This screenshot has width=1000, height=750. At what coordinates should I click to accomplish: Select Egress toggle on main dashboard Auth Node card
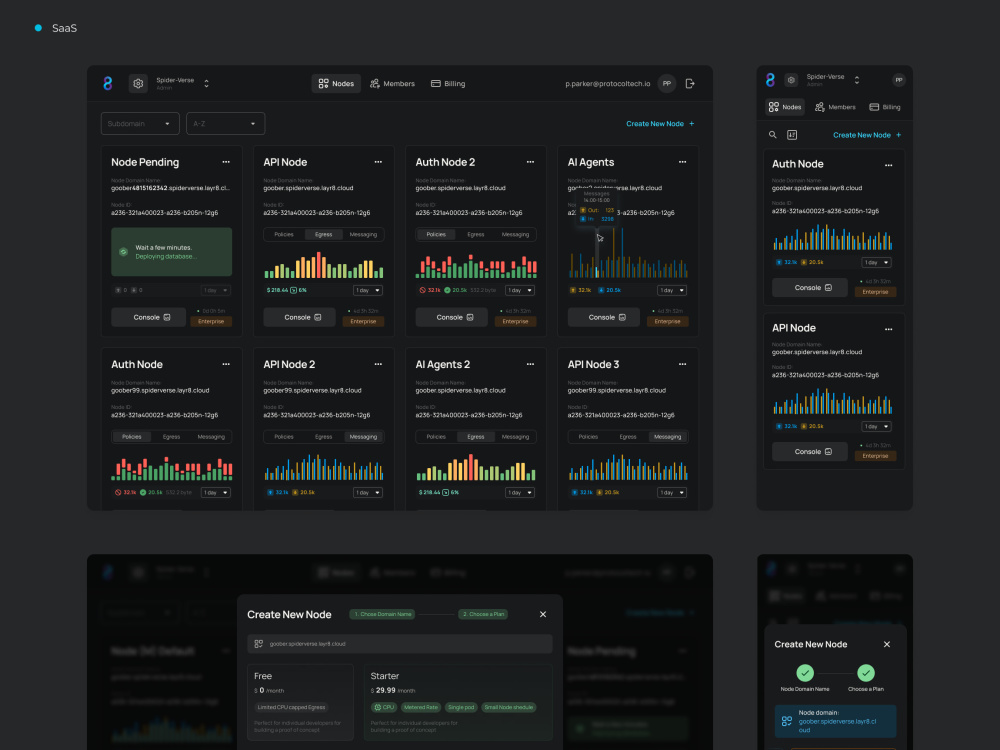point(171,437)
